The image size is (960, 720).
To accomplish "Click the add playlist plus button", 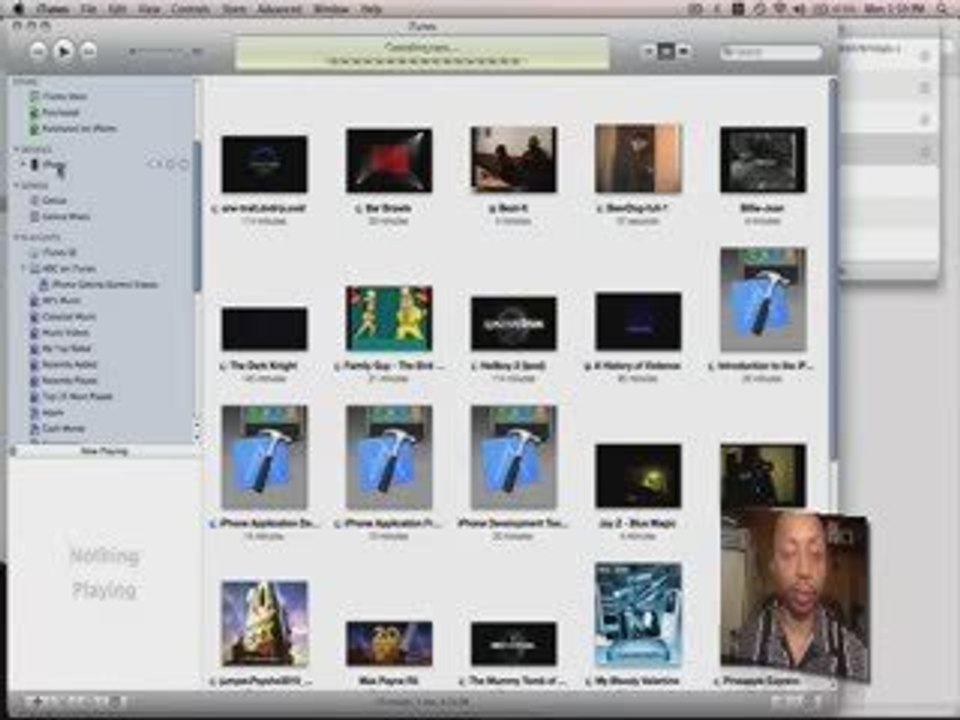I will coord(36,702).
